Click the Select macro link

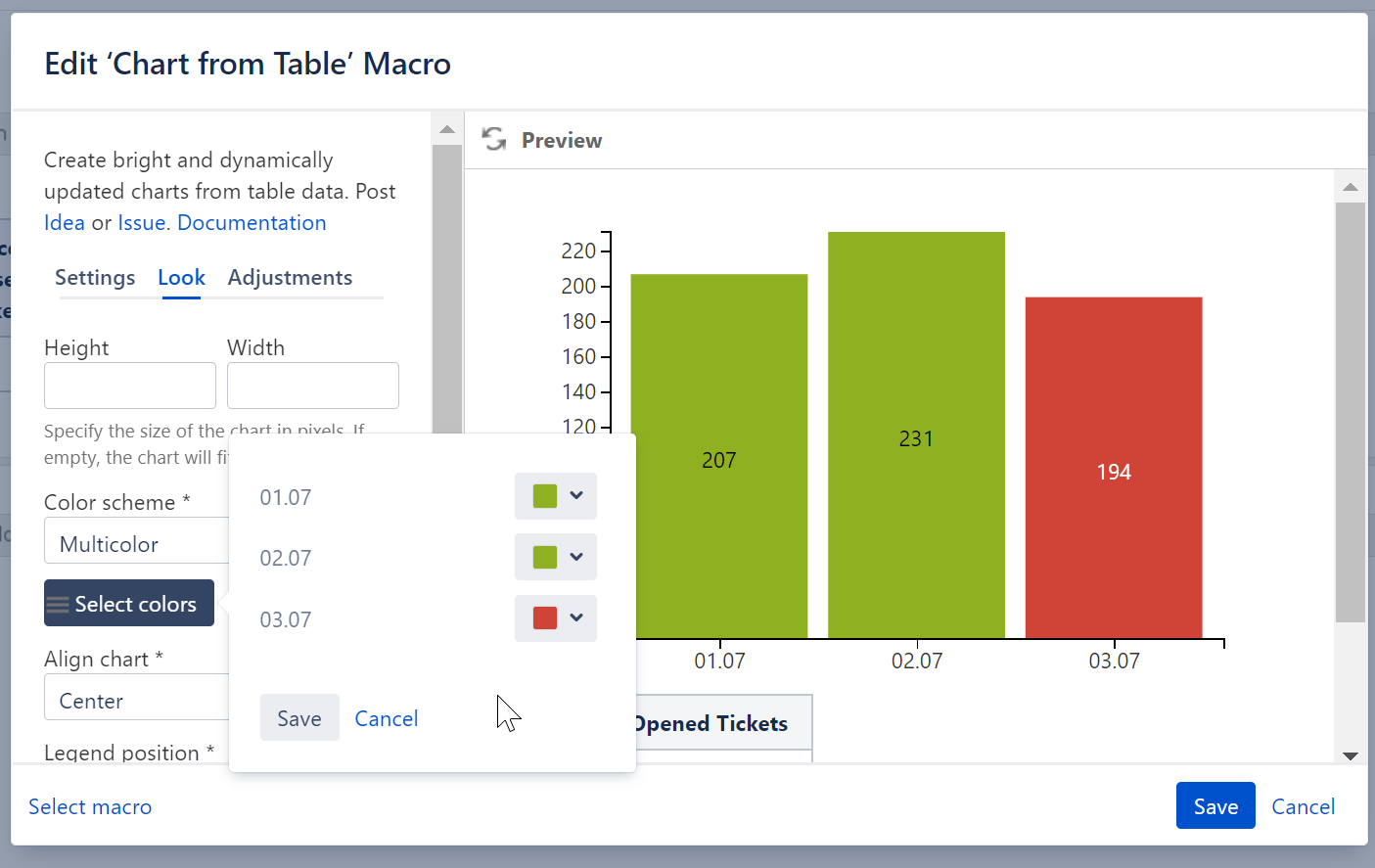(90, 806)
